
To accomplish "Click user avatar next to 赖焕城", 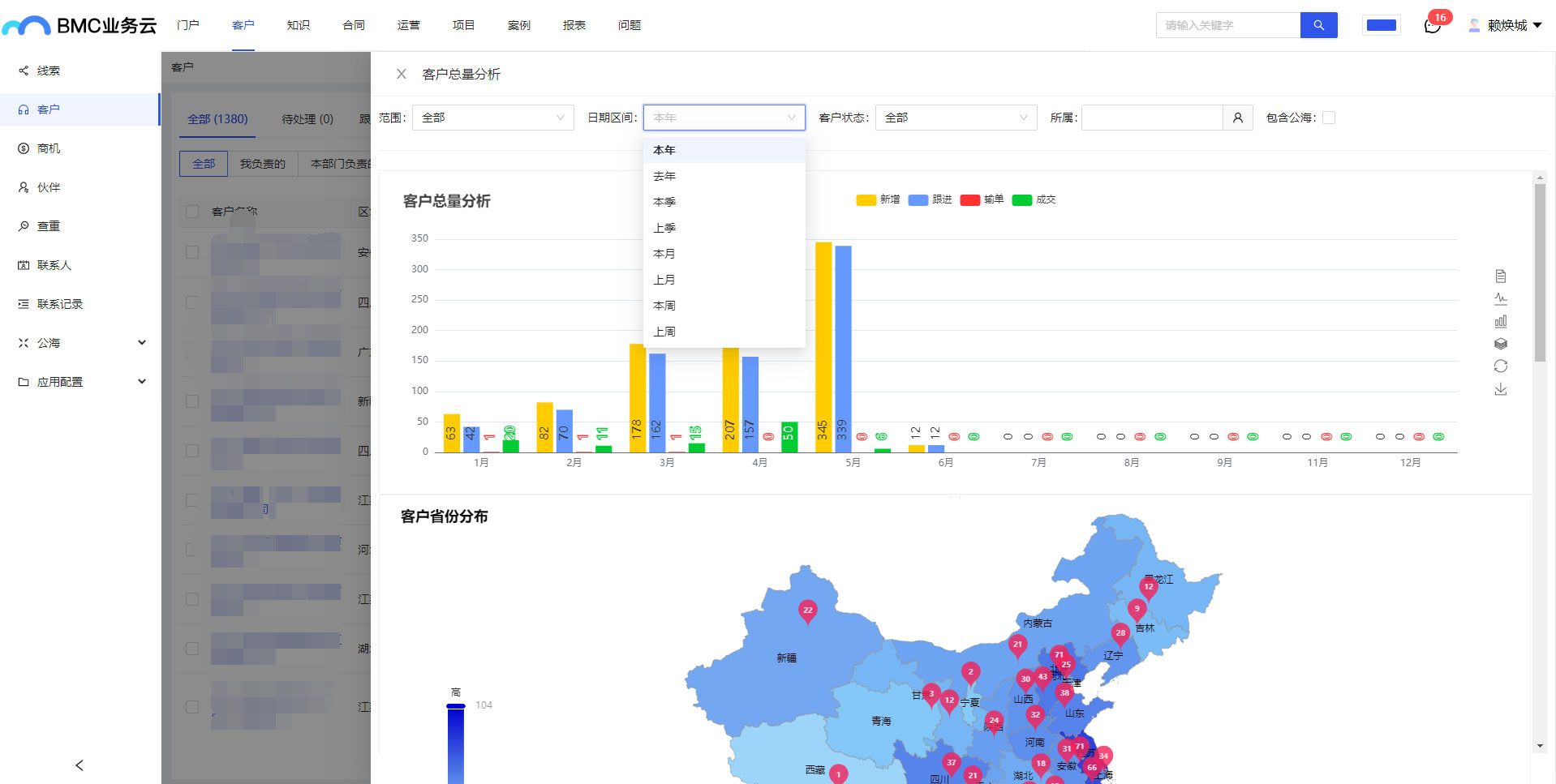I will click(1474, 25).
